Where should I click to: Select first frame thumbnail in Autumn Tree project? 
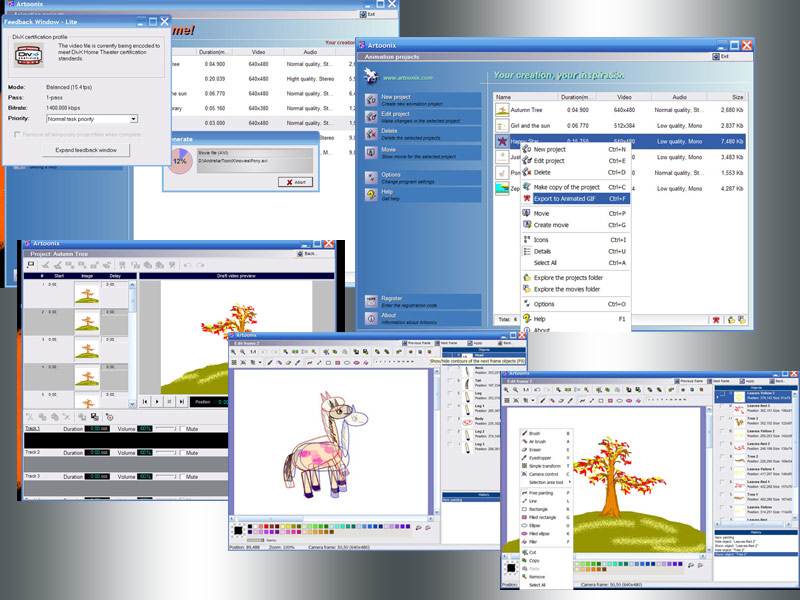coord(87,293)
